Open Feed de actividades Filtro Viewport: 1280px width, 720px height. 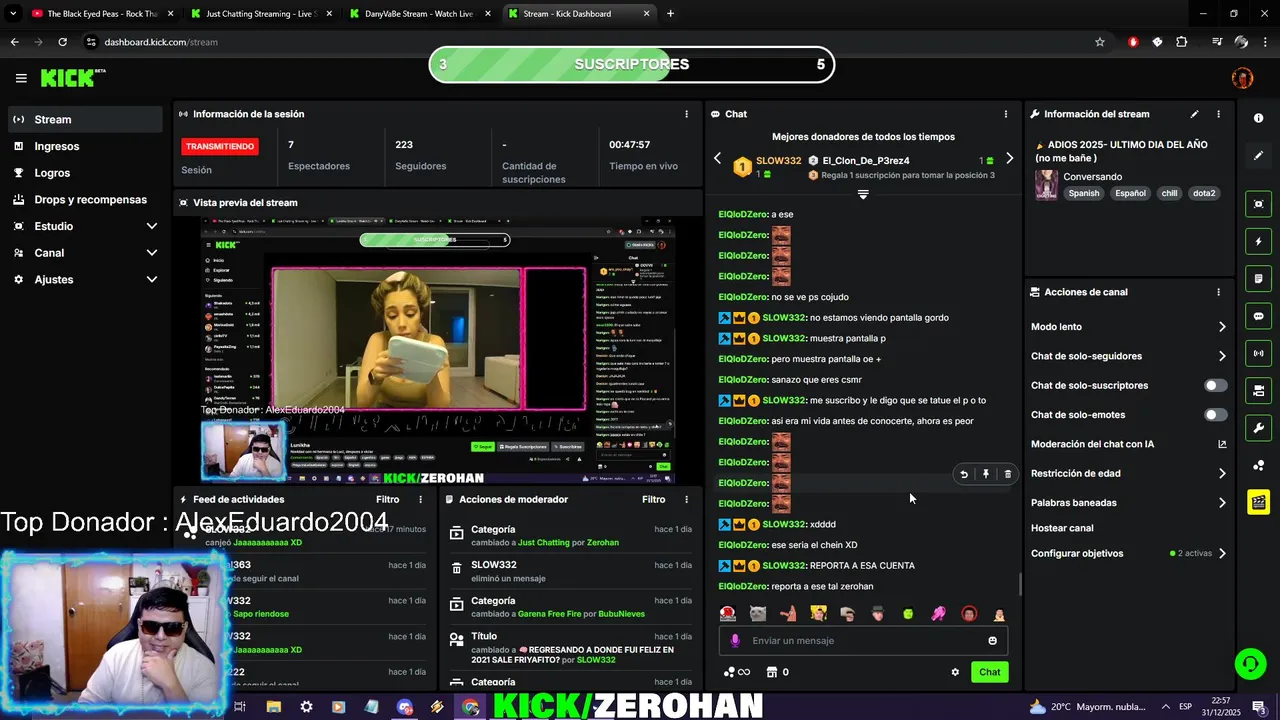(387, 499)
